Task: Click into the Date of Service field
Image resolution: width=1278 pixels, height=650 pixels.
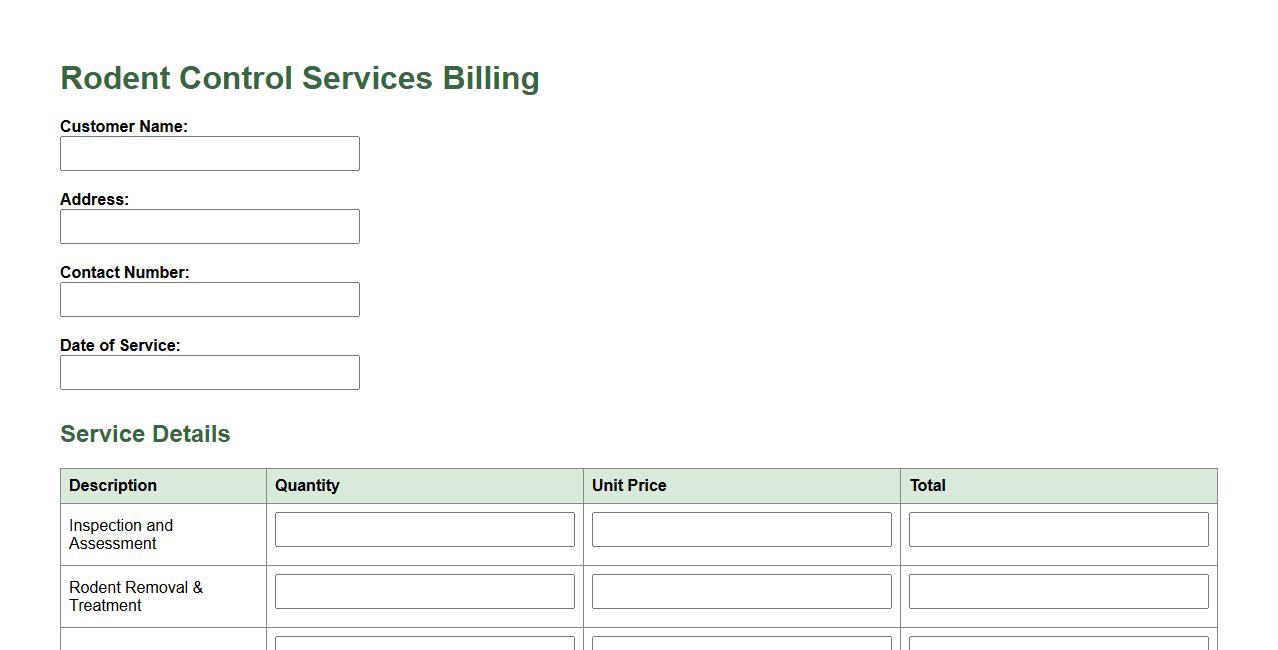Action: (x=210, y=373)
